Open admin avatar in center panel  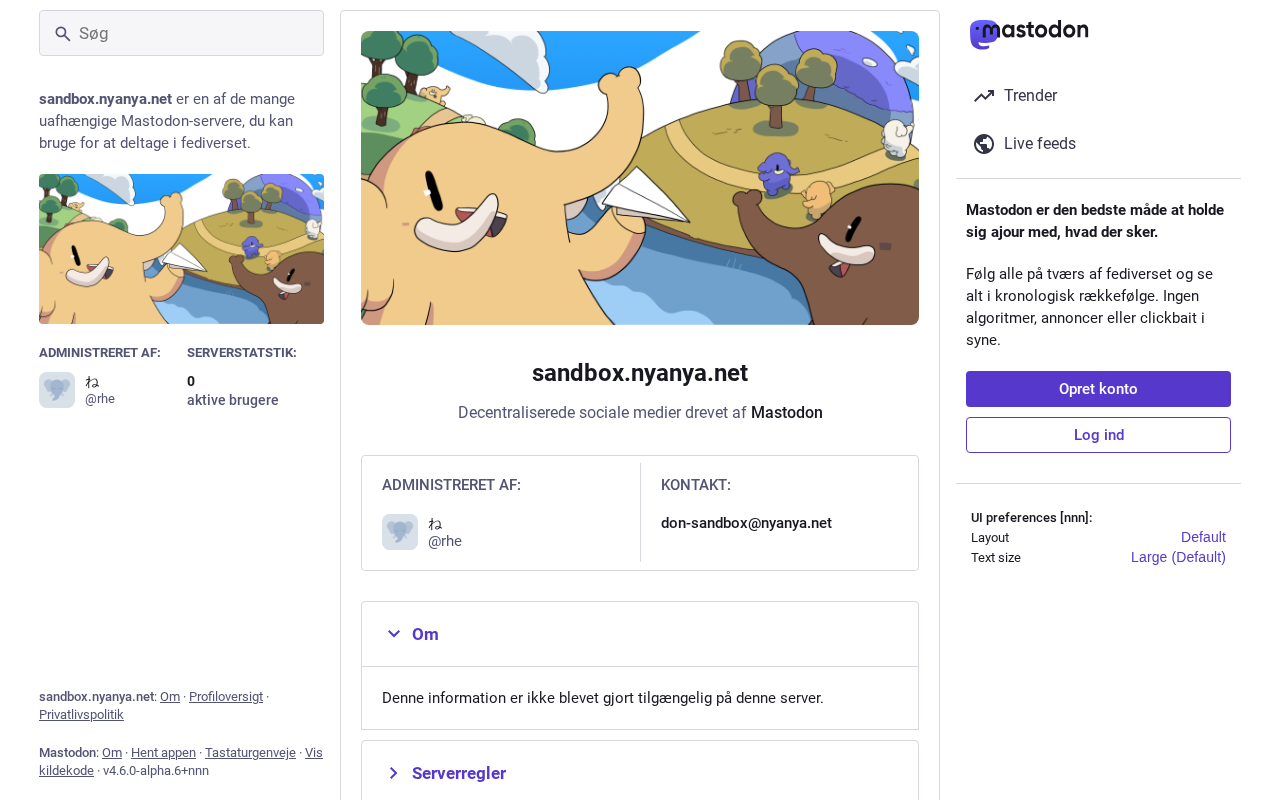click(400, 532)
